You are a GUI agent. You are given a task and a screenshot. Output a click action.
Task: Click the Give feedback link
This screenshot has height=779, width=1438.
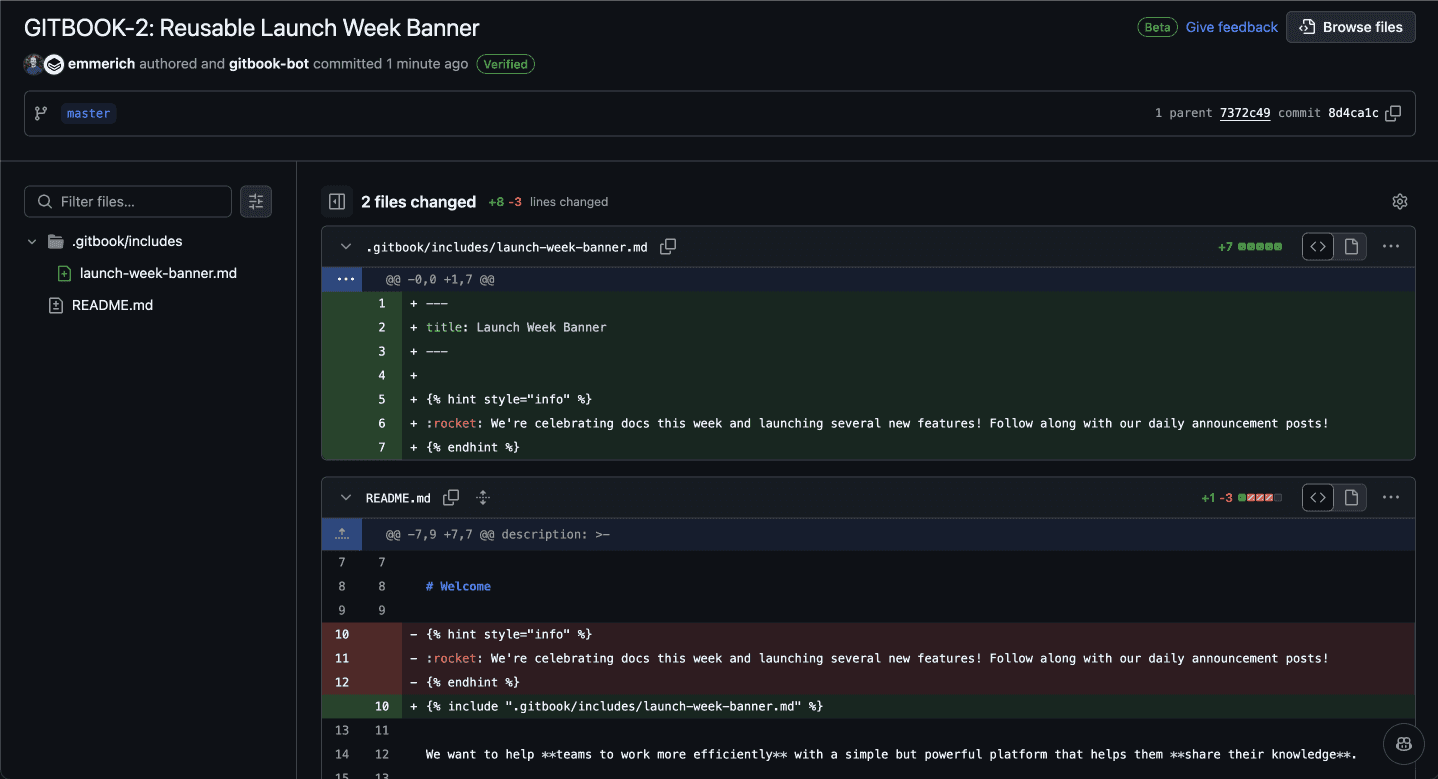click(1232, 27)
